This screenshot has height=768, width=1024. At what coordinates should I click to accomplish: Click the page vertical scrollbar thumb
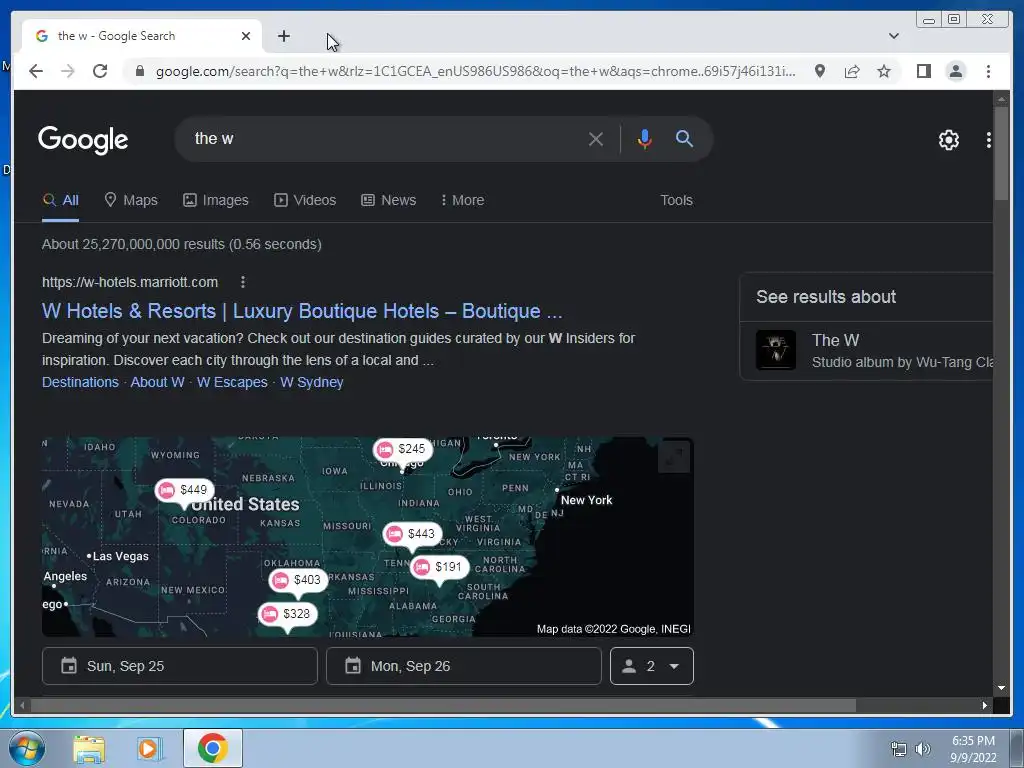tap(1000, 153)
